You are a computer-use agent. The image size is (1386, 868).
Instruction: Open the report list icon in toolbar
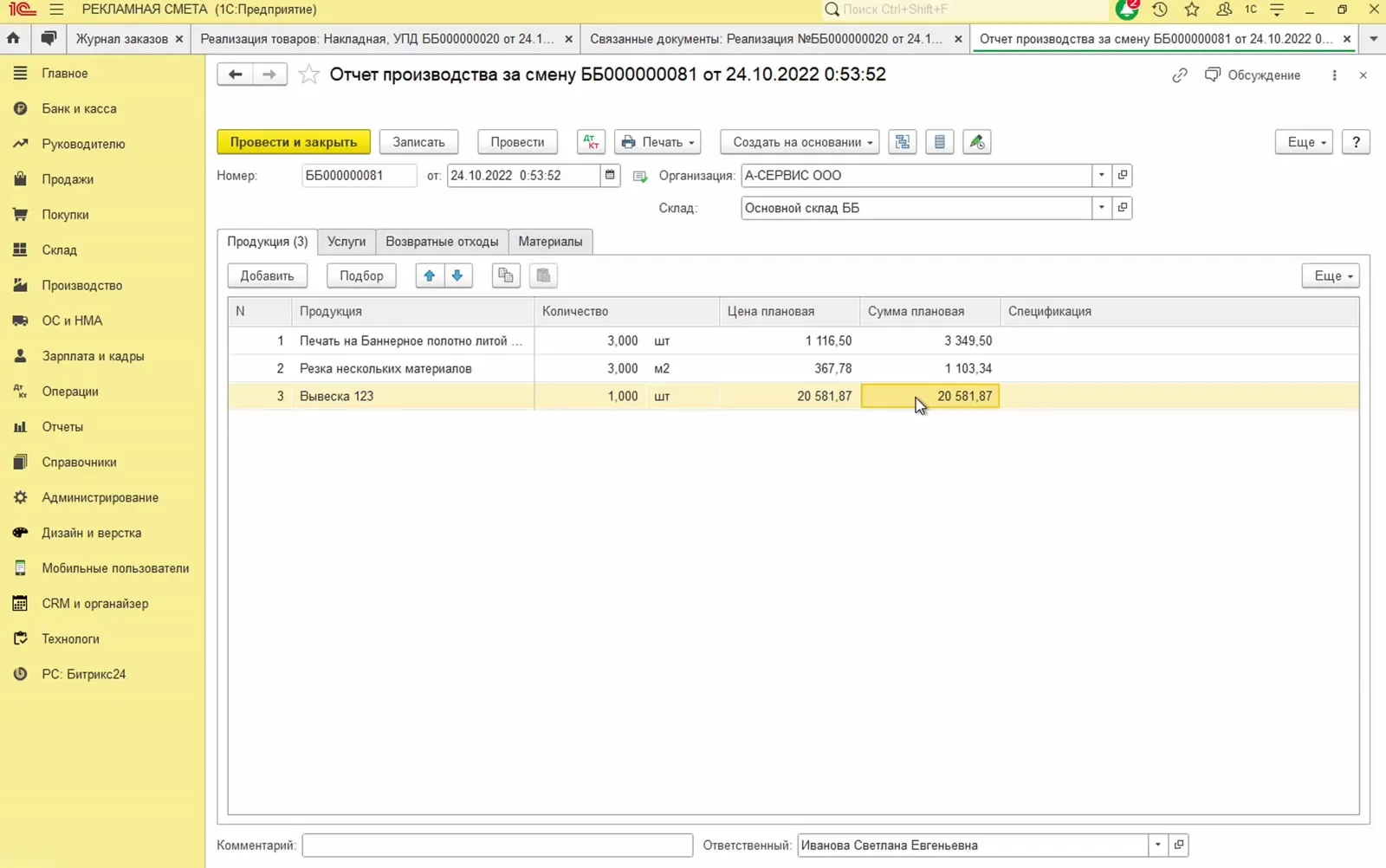(939, 142)
